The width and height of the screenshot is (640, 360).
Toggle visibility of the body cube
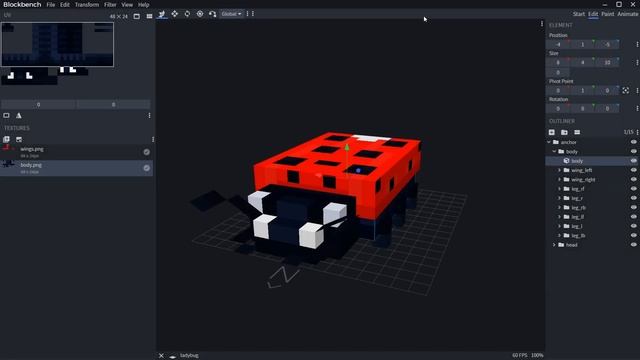[633, 161]
